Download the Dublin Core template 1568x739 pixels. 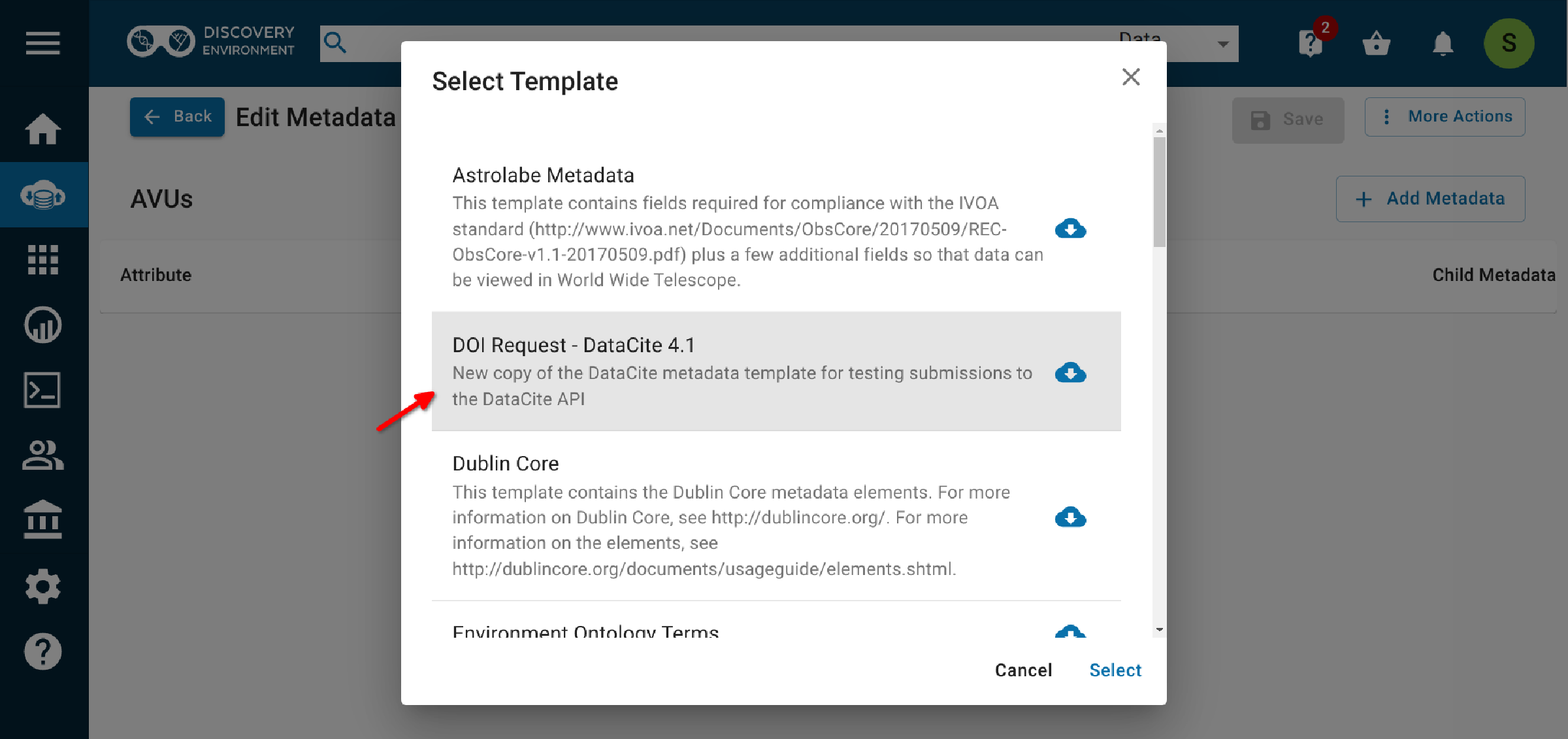tap(1070, 517)
